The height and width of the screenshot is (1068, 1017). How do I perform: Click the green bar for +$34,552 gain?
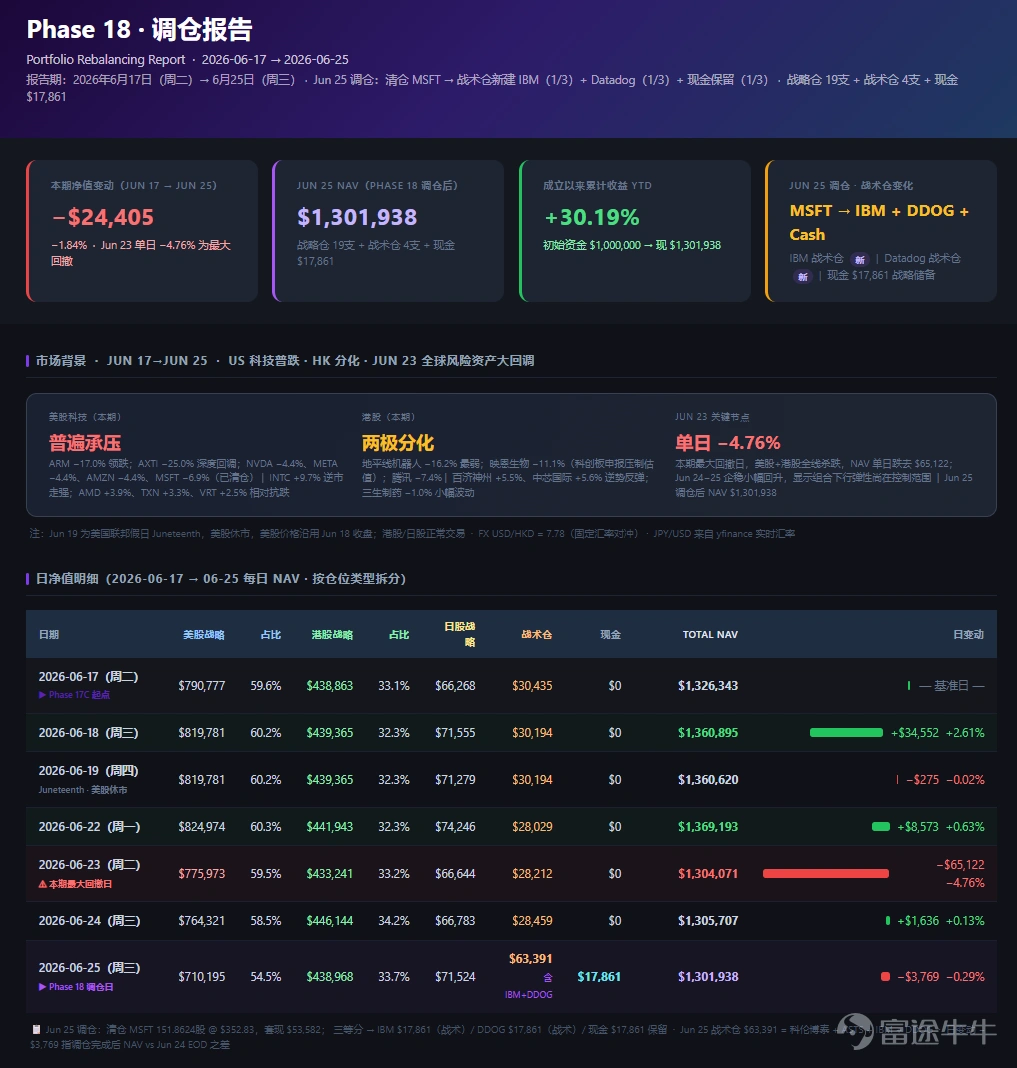(x=846, y=733)
